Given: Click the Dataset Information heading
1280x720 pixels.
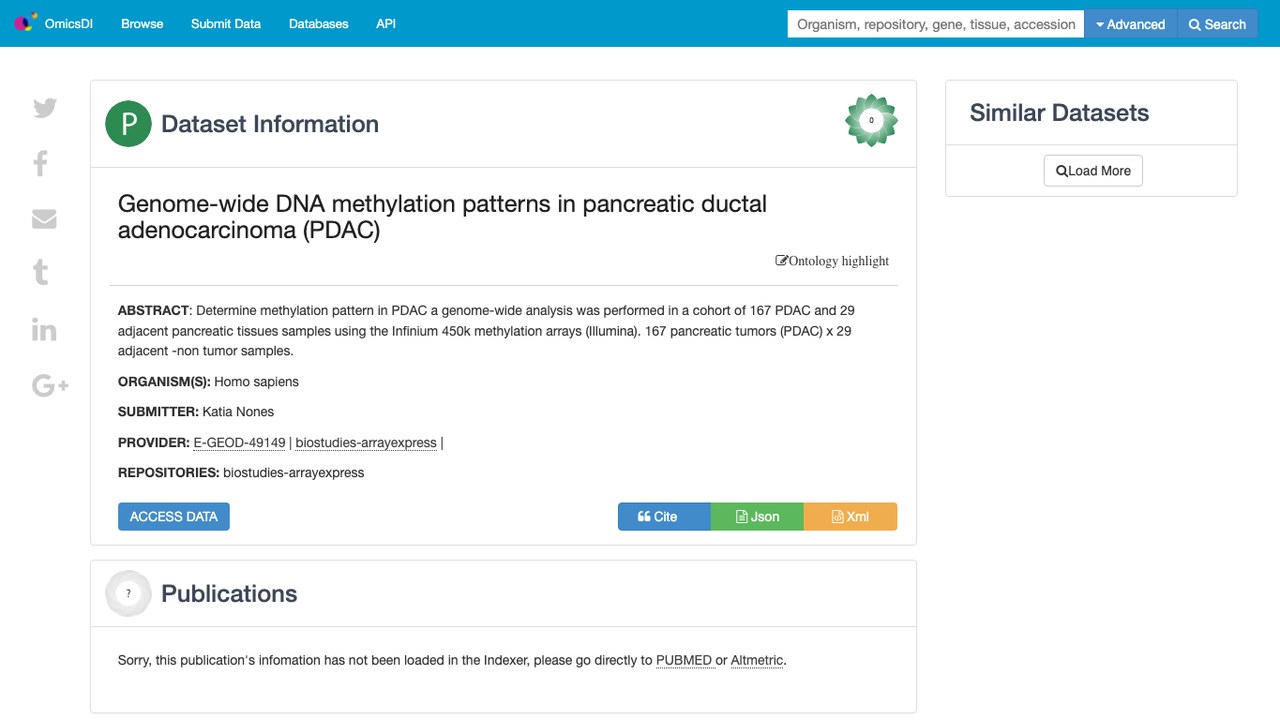Looking at the screenshot, I should coord(270,124).
